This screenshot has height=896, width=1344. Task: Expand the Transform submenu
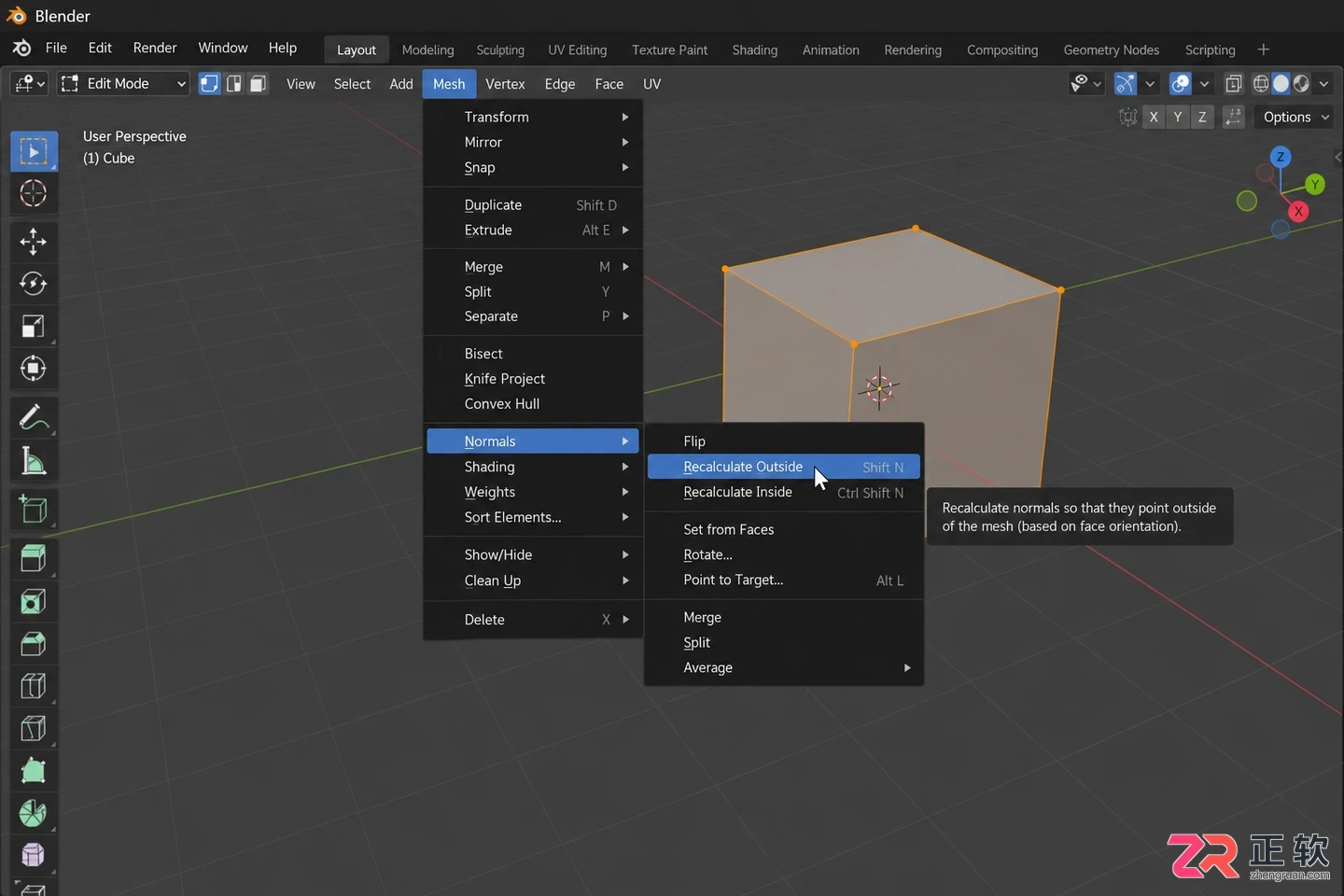click(x=533, y=117)
